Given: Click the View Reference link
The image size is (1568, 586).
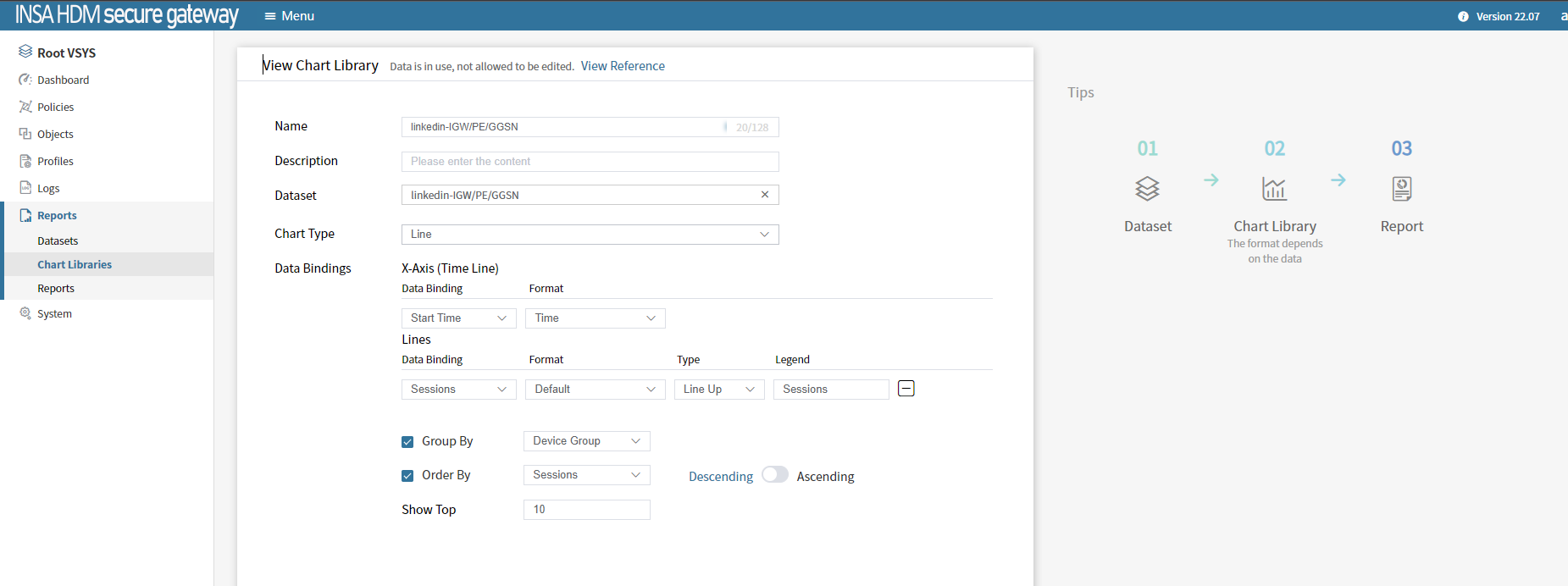Looking at the screenshot, I should pos(622,66).
